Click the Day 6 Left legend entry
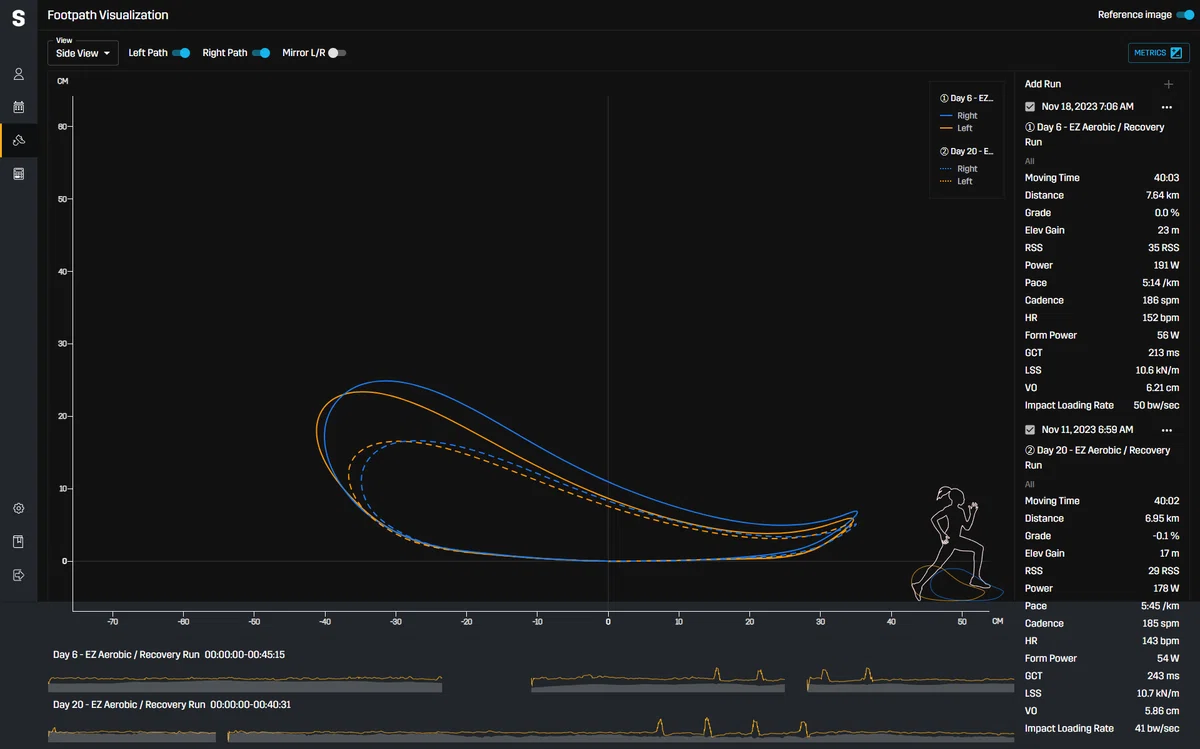The width and height of the screenshot is (1200, 749). [x=957, y=128]
